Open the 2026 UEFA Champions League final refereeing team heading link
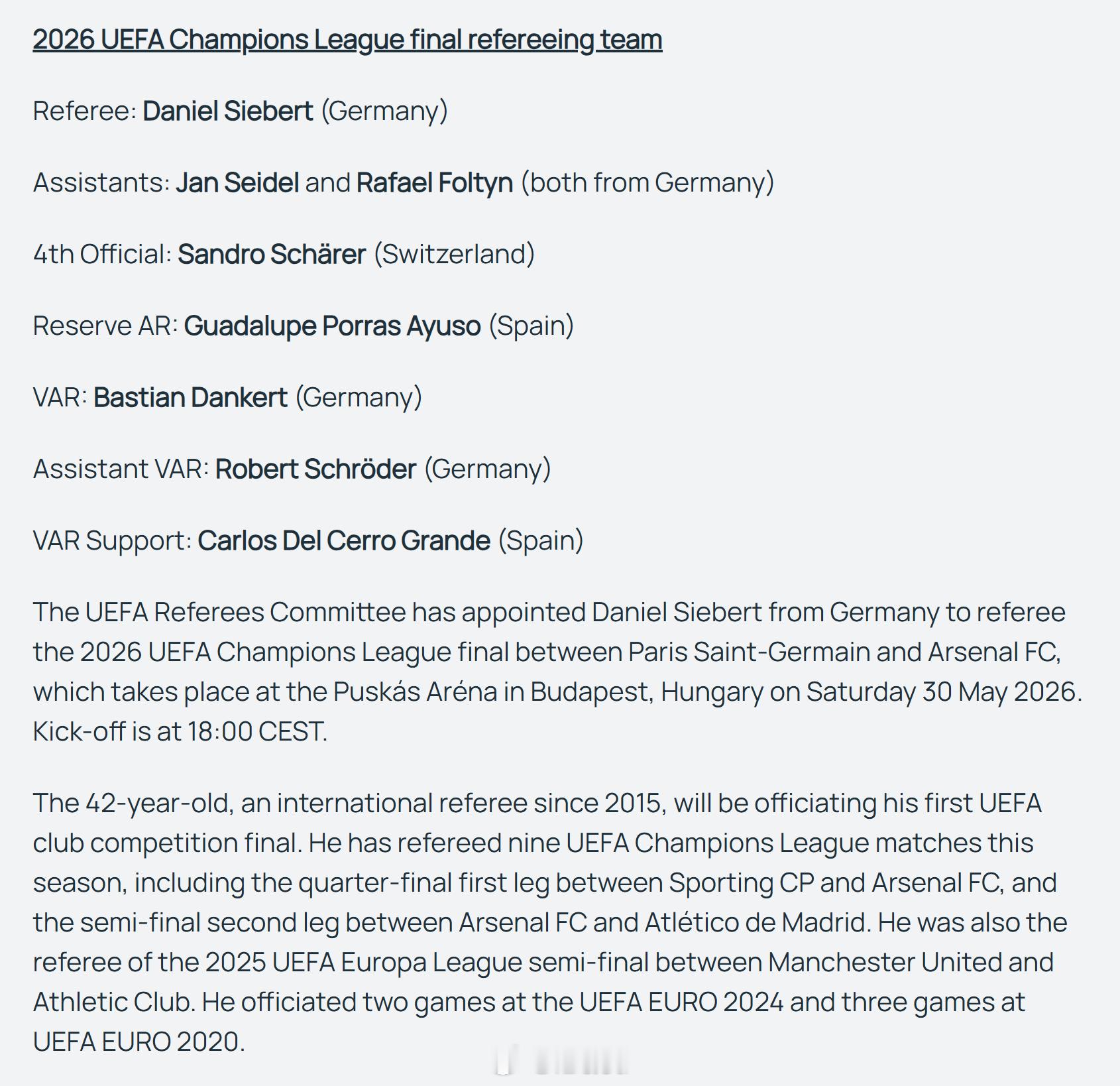This screenshot has height=1086, width=1120. click(x=347, y=40)
